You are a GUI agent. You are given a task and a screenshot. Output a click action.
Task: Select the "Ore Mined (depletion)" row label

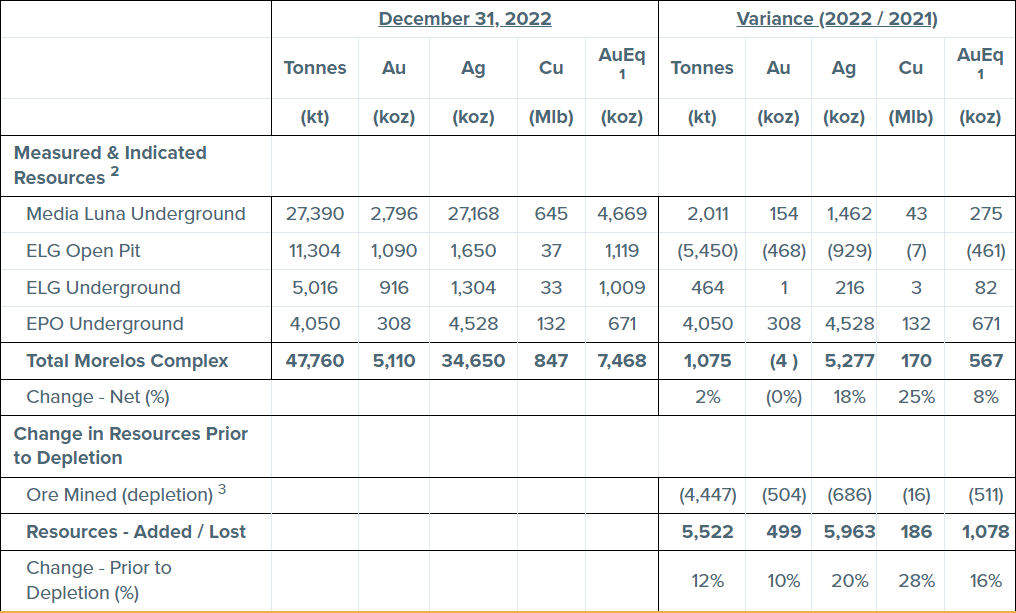pyautogui.click(x=119, y=495)
